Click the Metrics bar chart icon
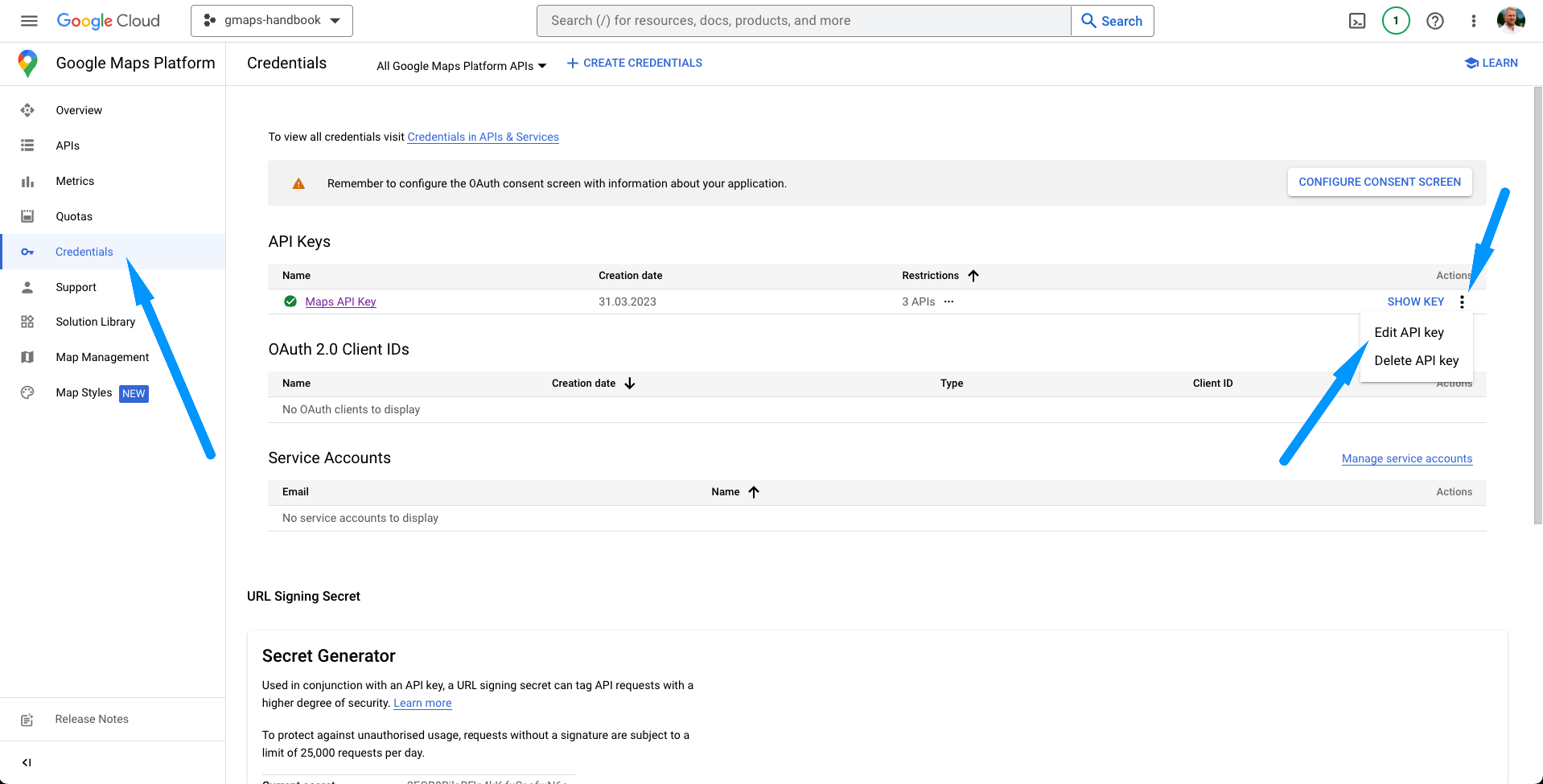The image size is (1543, 784). click(x=27, y=181)
